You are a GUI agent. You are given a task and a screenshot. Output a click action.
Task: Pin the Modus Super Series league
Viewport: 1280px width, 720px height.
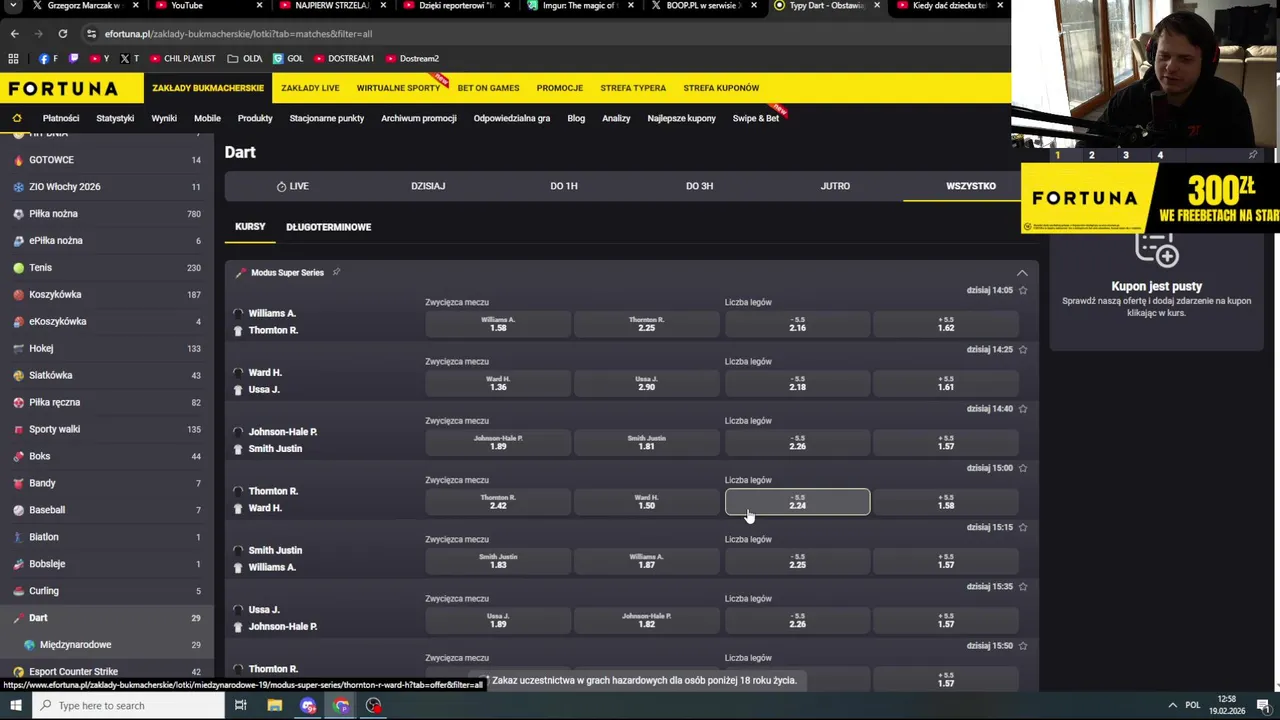point(336,272)
